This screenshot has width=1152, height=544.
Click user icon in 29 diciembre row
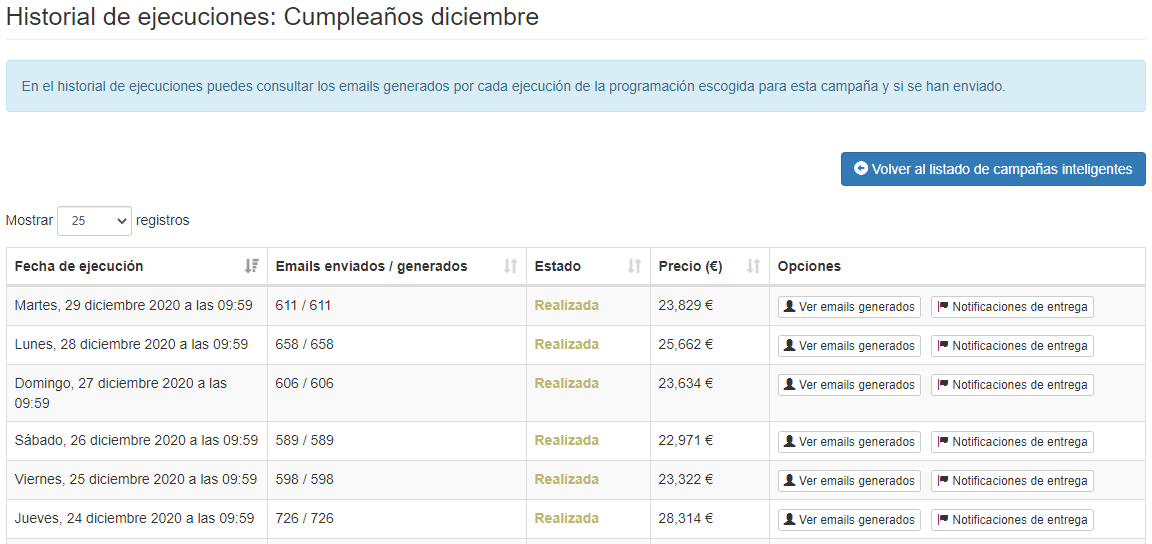(x=789, y=307)
